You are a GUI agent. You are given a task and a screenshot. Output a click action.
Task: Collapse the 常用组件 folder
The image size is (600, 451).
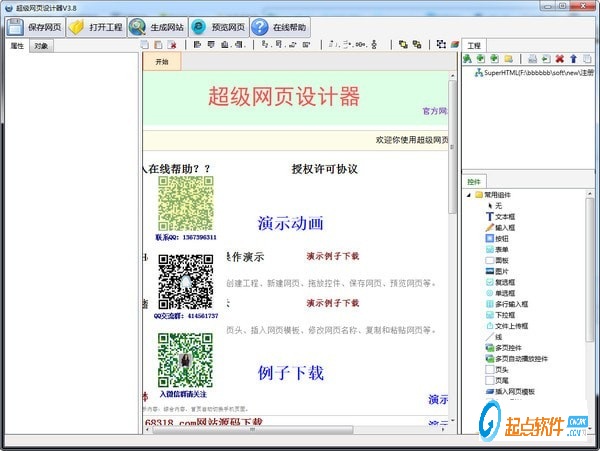[x=469, y=195]
